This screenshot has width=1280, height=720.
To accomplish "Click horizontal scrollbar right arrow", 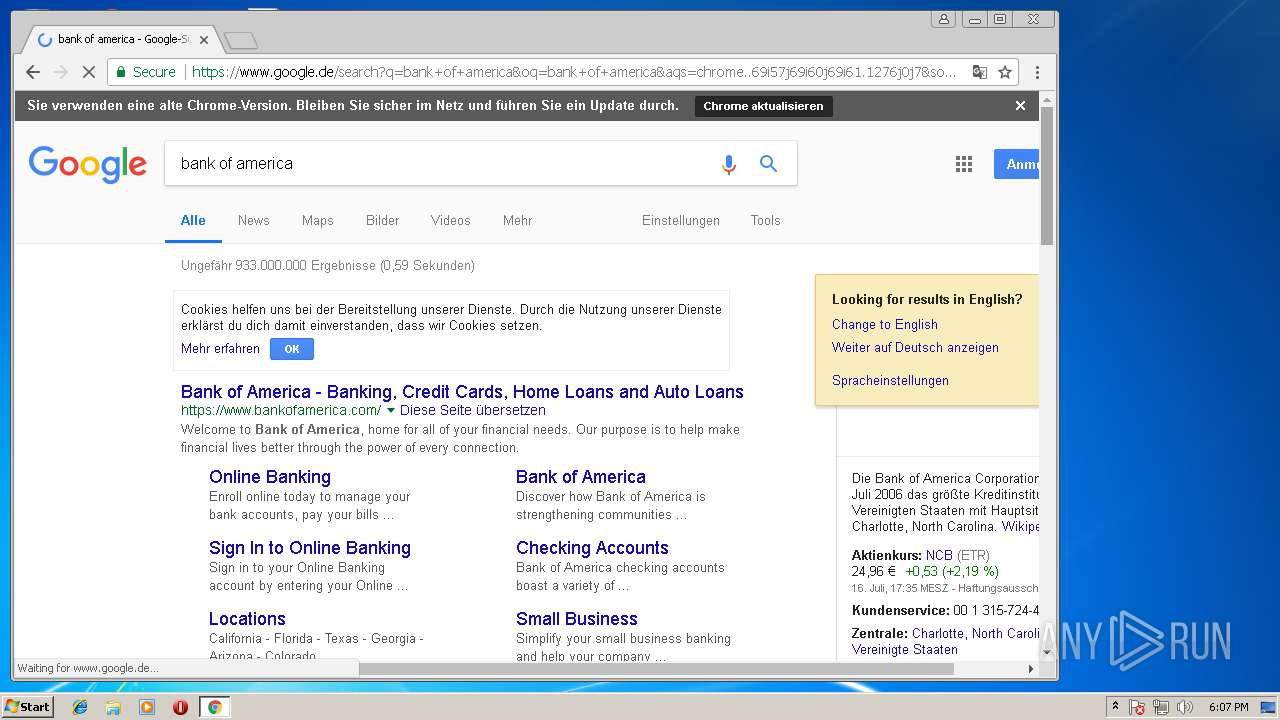I will coord(1031,669).
